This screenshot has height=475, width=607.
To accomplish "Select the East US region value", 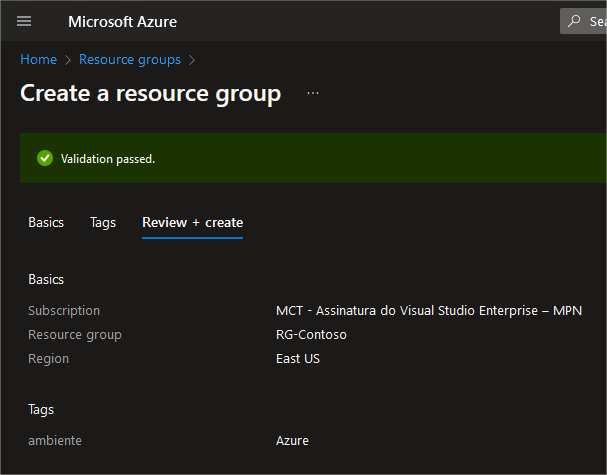I will pos(298,358).
